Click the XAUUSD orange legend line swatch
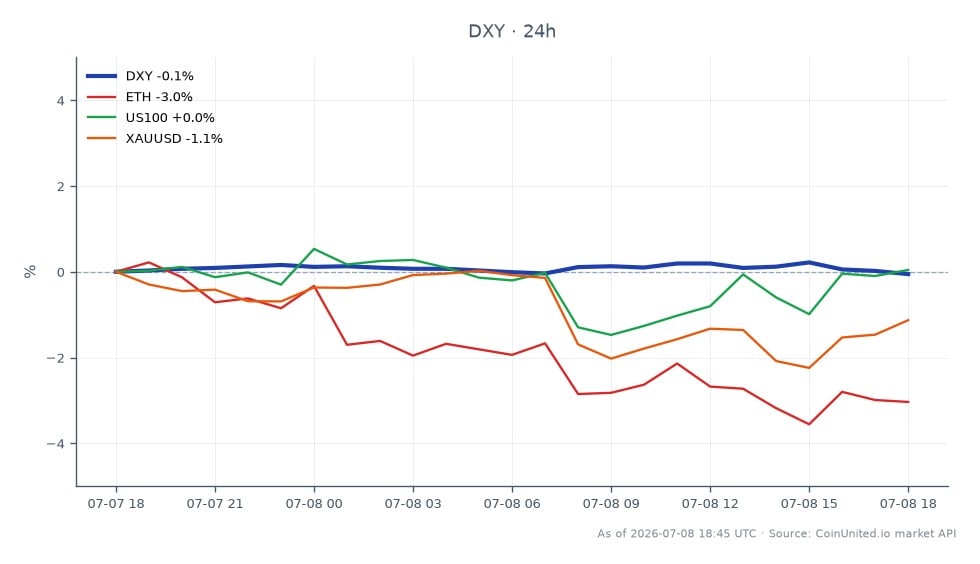This screenshot has width=980, height=564. pos(101,138)
